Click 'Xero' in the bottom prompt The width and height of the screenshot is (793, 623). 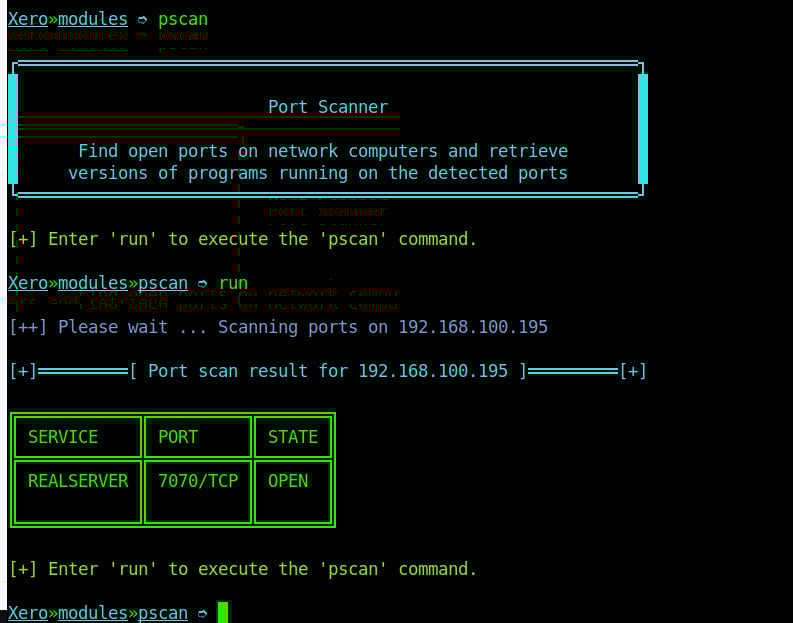pos(27,613)
